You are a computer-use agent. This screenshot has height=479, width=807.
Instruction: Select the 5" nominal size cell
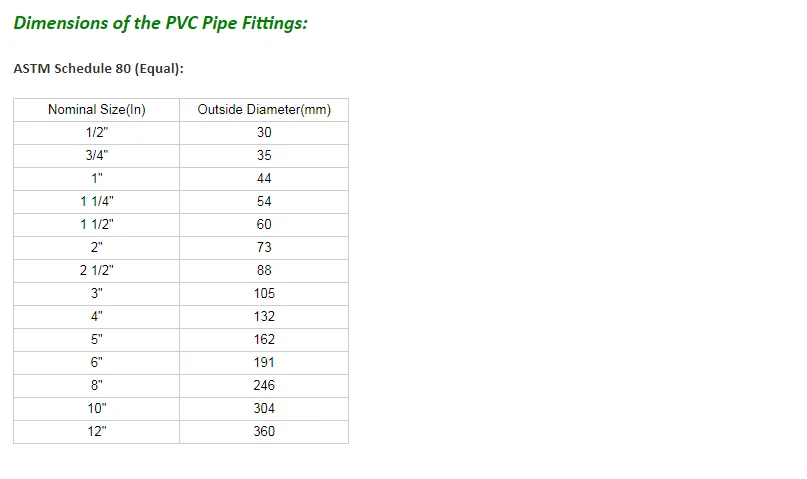[97, 340]
